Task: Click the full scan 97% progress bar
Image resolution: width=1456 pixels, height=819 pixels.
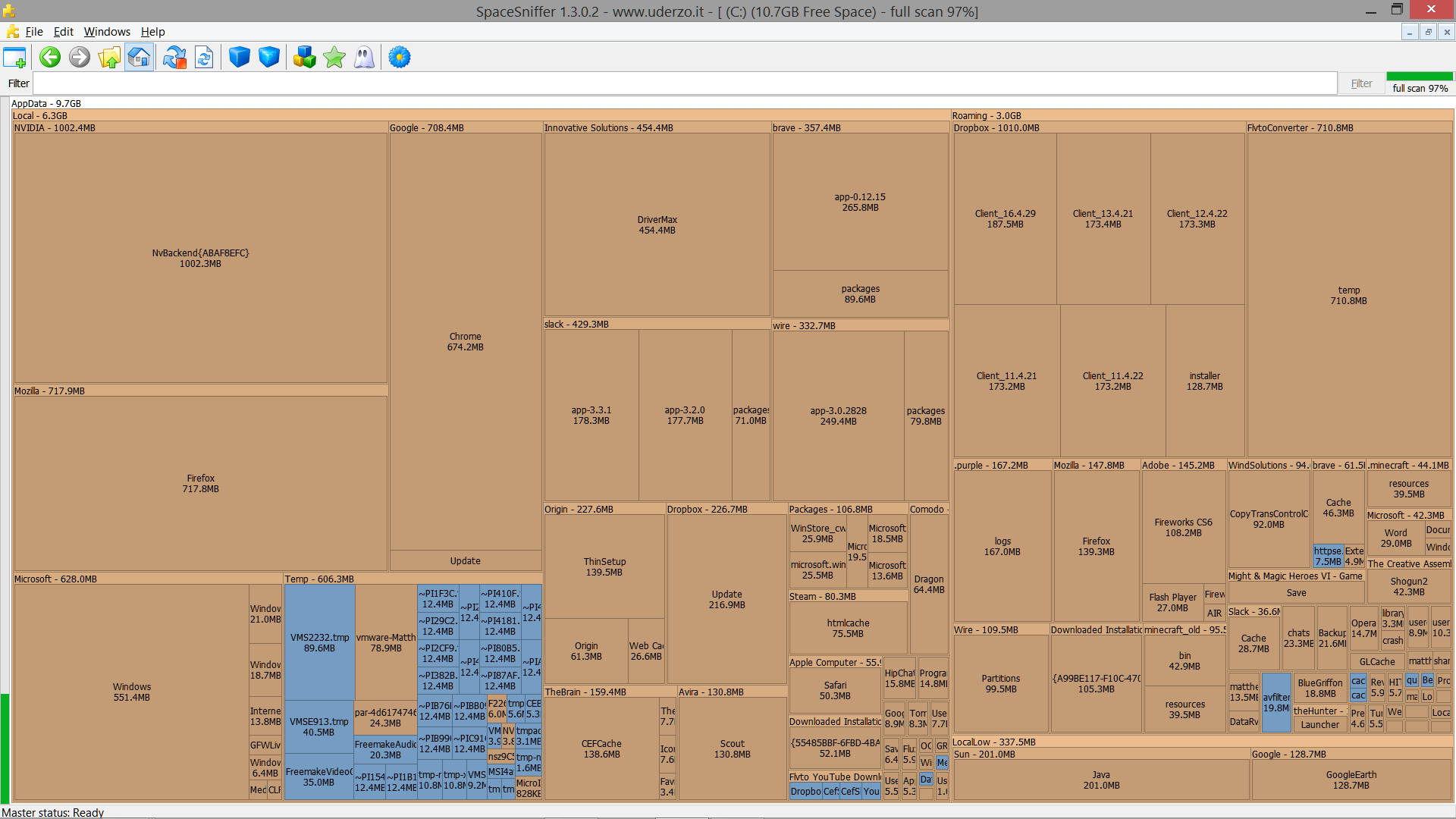Action: point(1420,77)
